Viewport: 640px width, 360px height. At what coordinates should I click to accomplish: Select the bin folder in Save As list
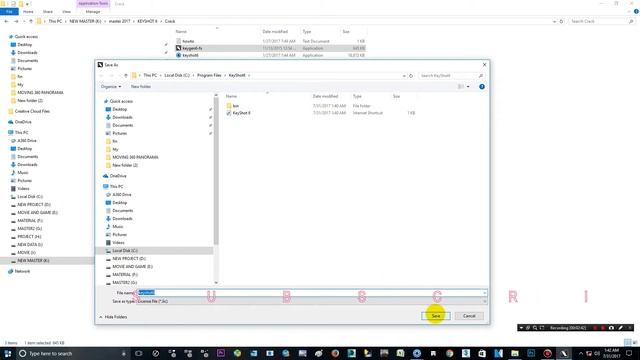(x=236, y=106)
